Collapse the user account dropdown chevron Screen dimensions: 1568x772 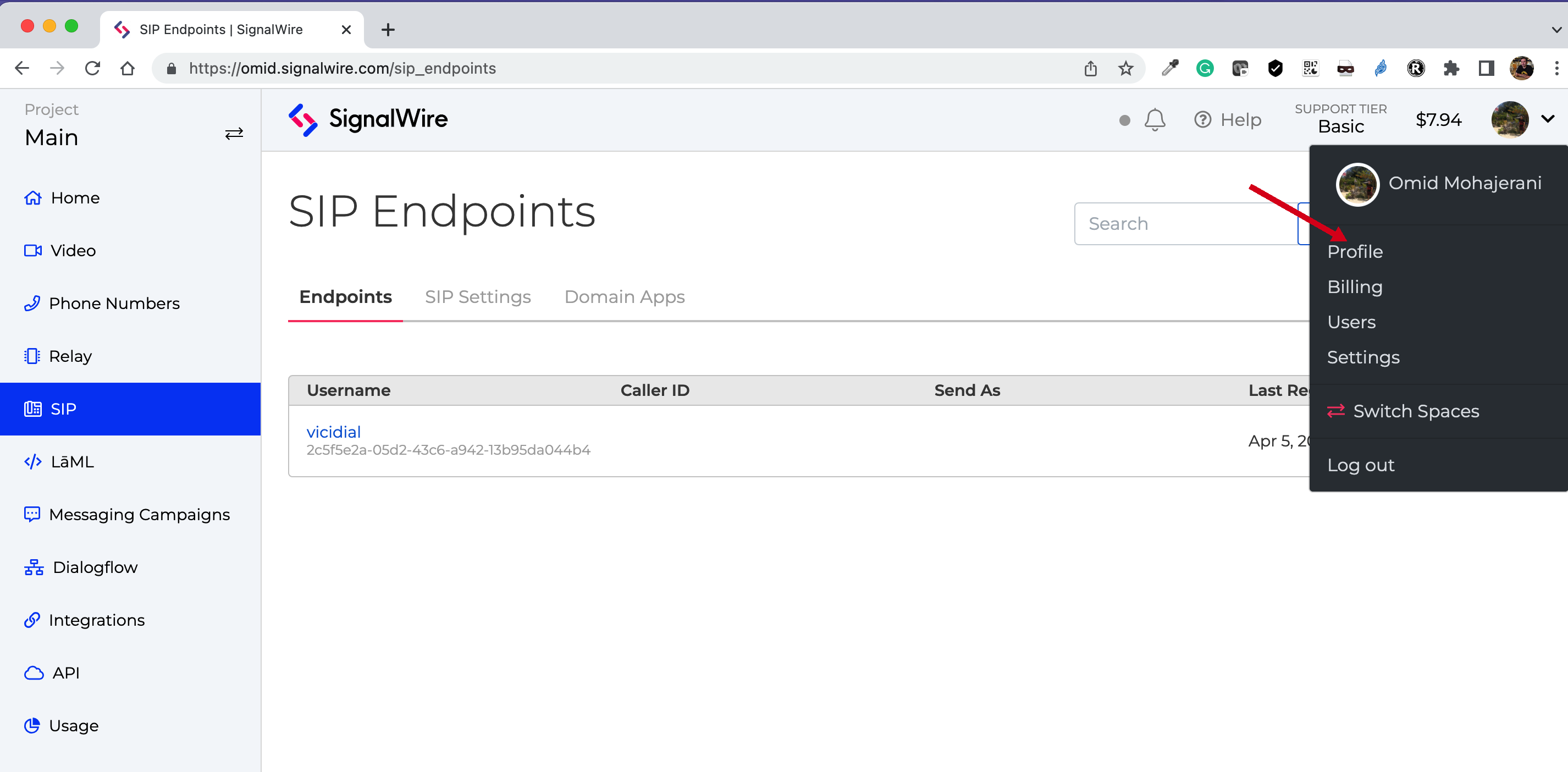click(1547, 119)
